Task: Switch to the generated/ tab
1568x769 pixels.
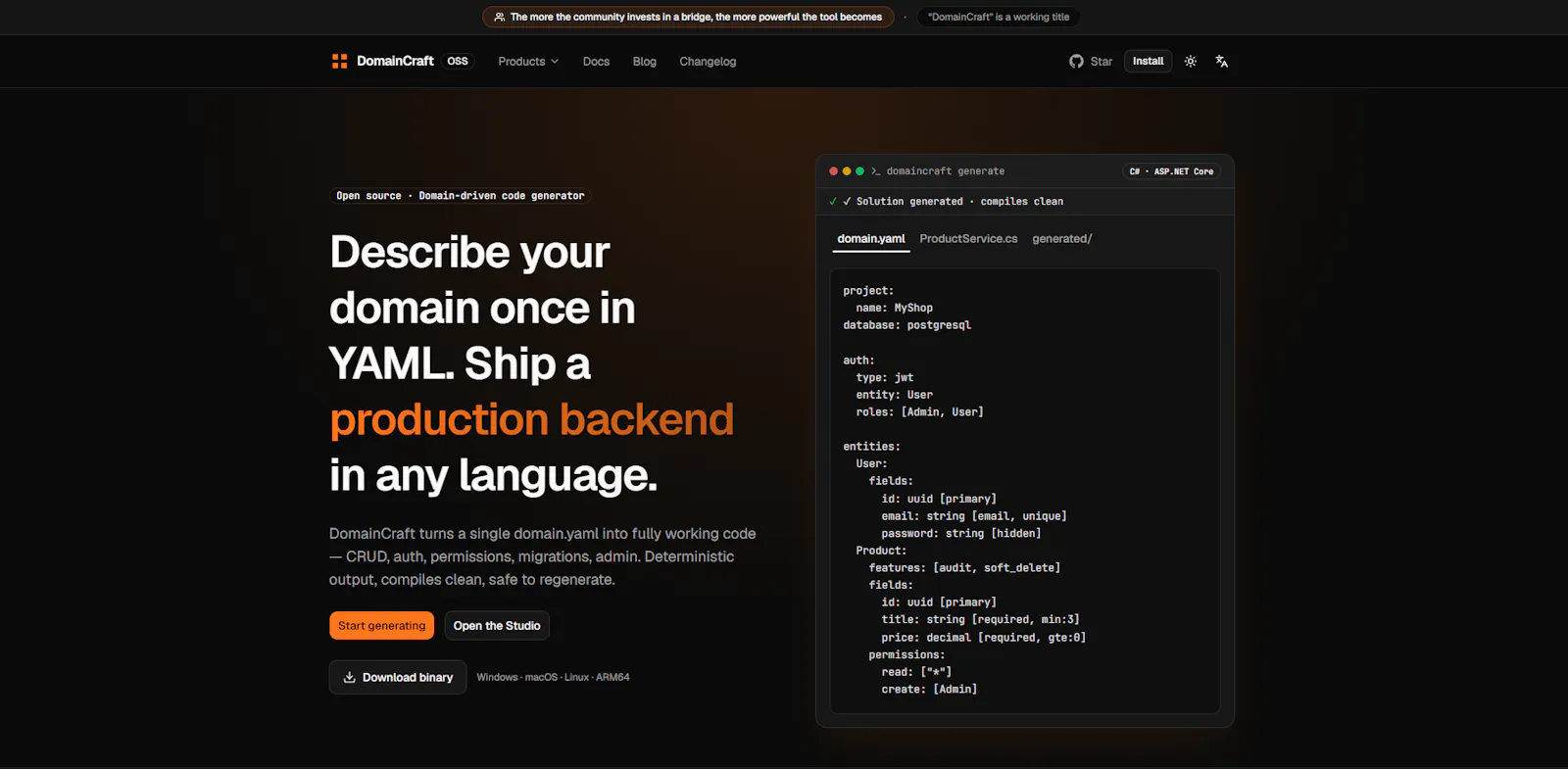Action: click(1061, 239)
